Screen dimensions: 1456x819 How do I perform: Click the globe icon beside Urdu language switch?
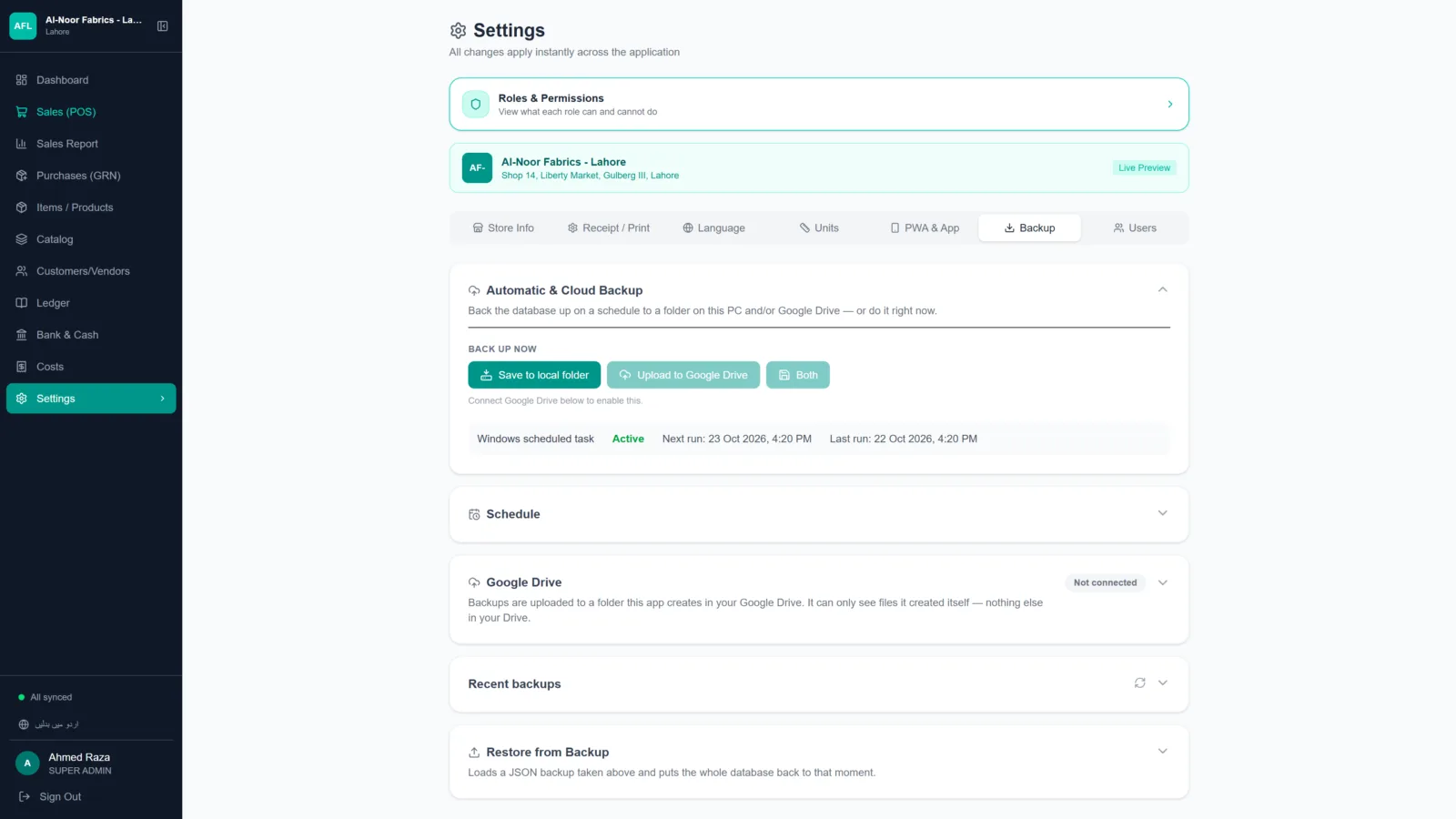click(24, 725)
